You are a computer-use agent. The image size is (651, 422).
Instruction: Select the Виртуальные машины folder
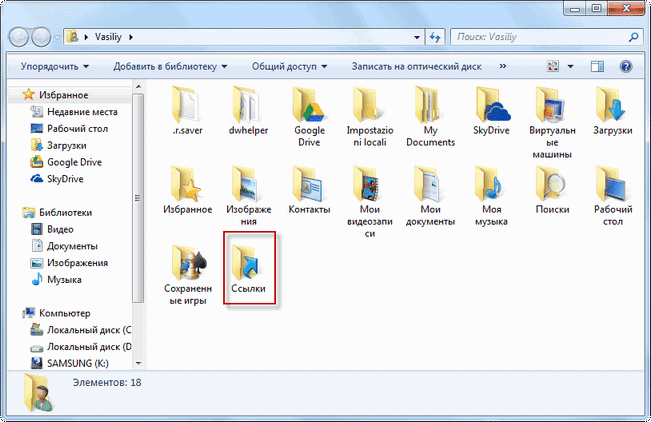pos(552,123)
